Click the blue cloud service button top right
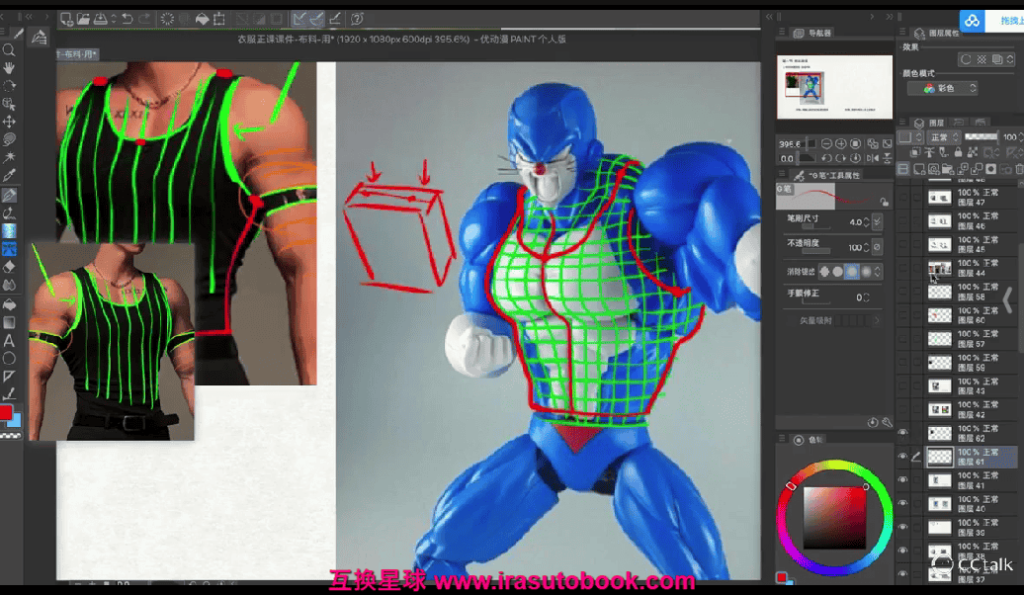1024x595 pixels. coord(972,21)
